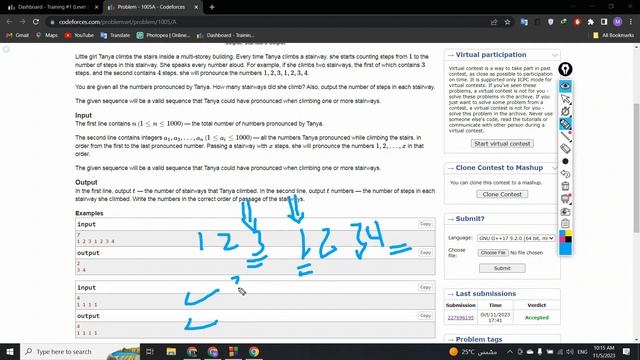Click the Clone Contest button
The image size is (640, 360).
(x=502, y=194)
